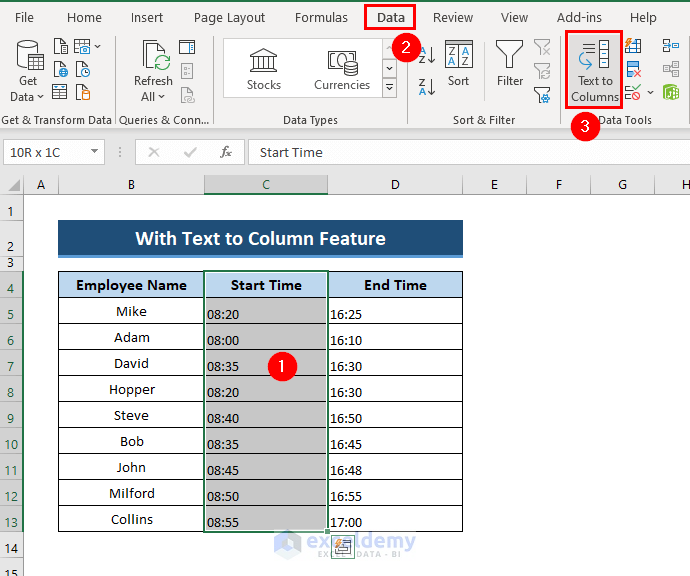Click Quick Analysis icon below the selection
The width and height of the screenshot is (690, 576).
pyautogui.click(x=343, y=546)
